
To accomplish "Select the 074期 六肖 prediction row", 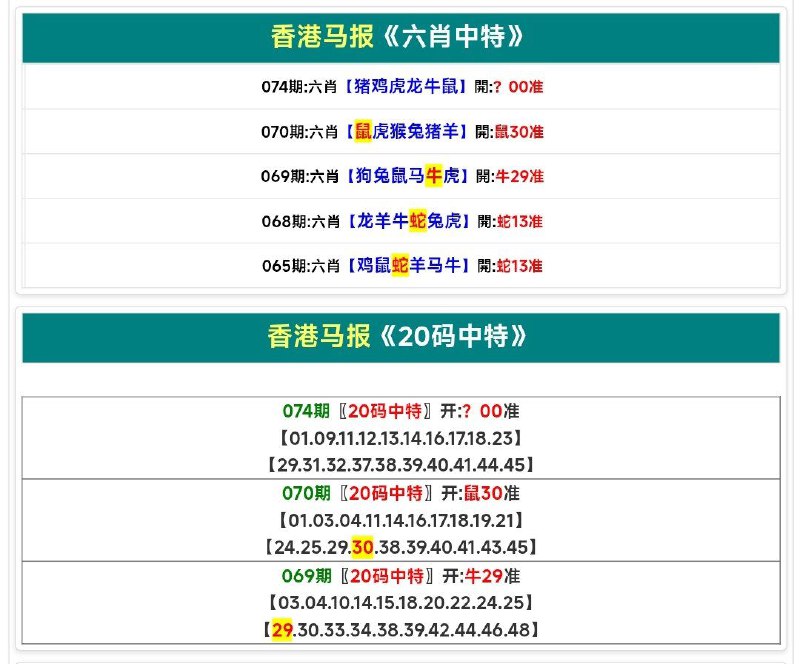I will [402, 86].
